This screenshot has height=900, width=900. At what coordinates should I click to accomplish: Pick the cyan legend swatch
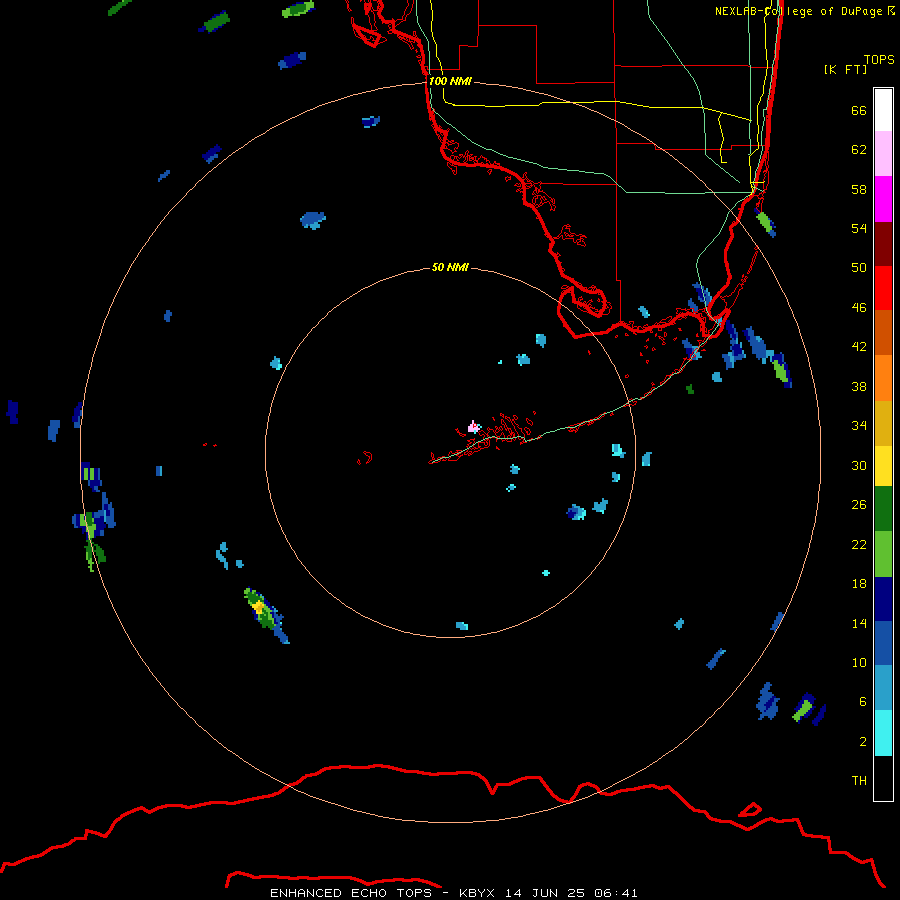point(883,733)
